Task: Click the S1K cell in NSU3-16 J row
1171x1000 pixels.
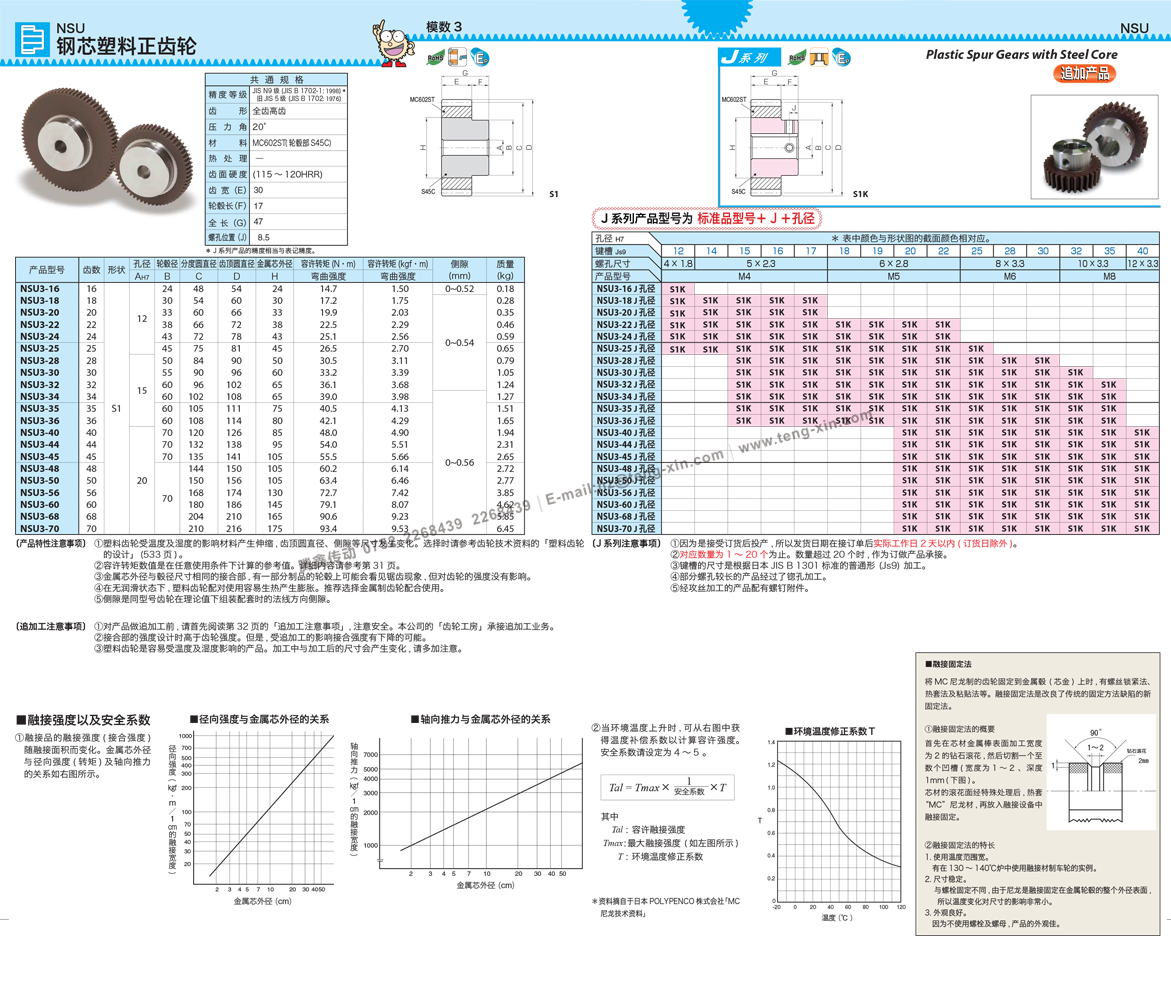Action: click(677, 289)
